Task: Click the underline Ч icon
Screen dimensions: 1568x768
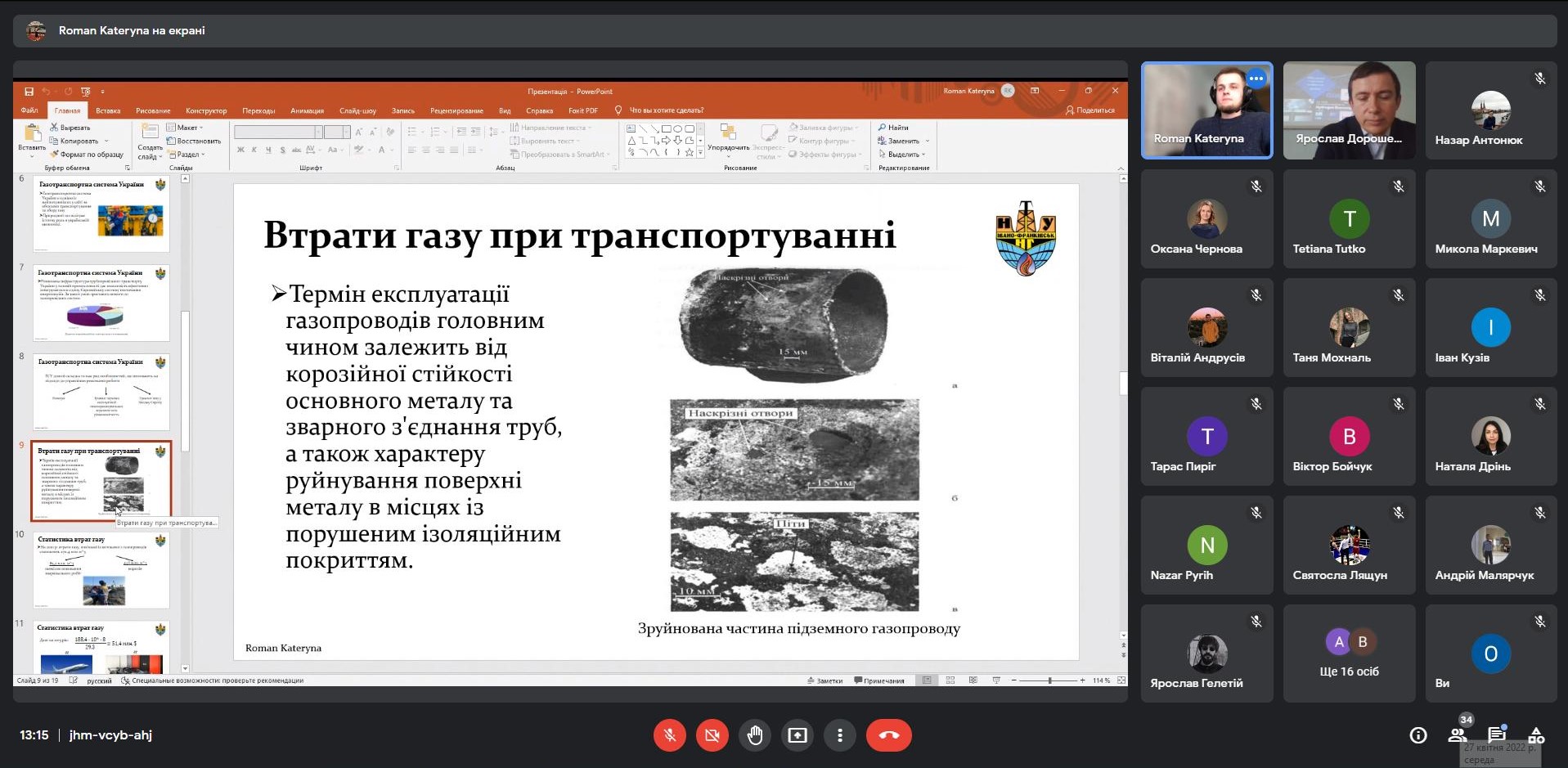Action: 267,150
